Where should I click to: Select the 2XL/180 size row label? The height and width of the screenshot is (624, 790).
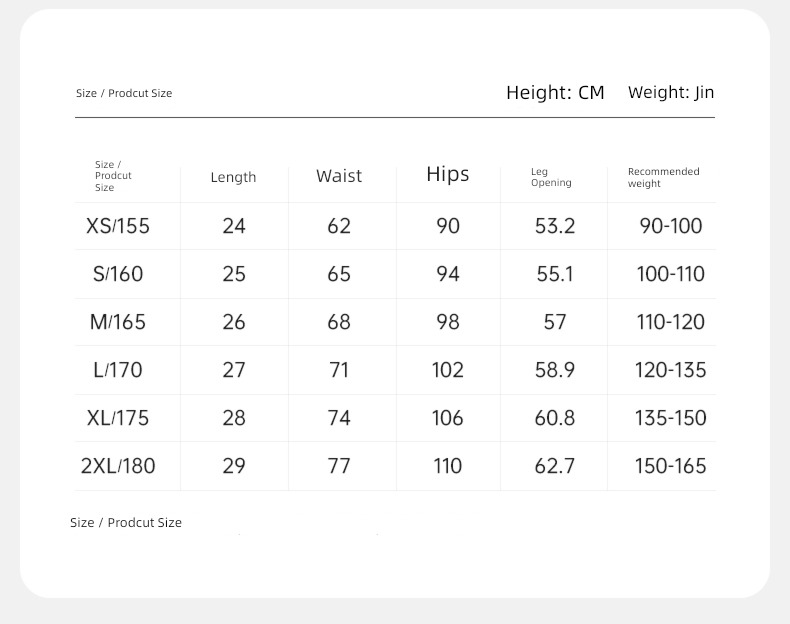(118, 466)
